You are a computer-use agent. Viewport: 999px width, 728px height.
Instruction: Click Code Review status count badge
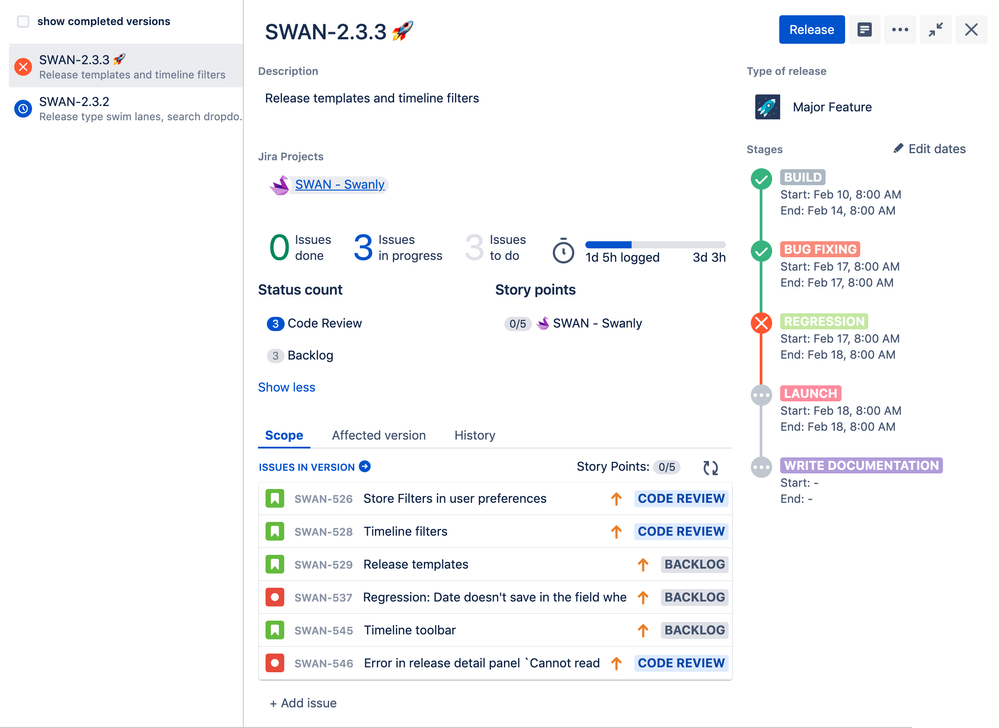(275, 324)
